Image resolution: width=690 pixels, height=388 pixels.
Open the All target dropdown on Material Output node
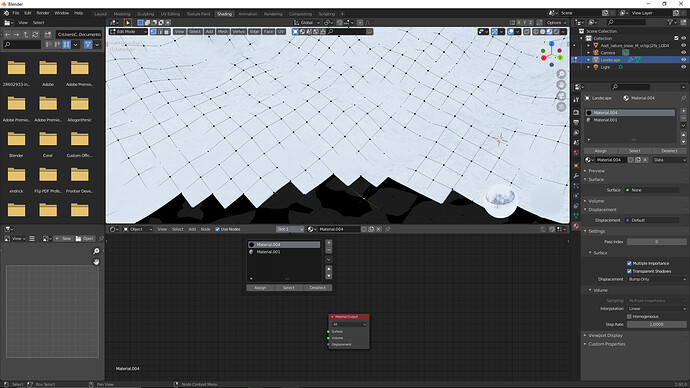[x=349, y=325]
